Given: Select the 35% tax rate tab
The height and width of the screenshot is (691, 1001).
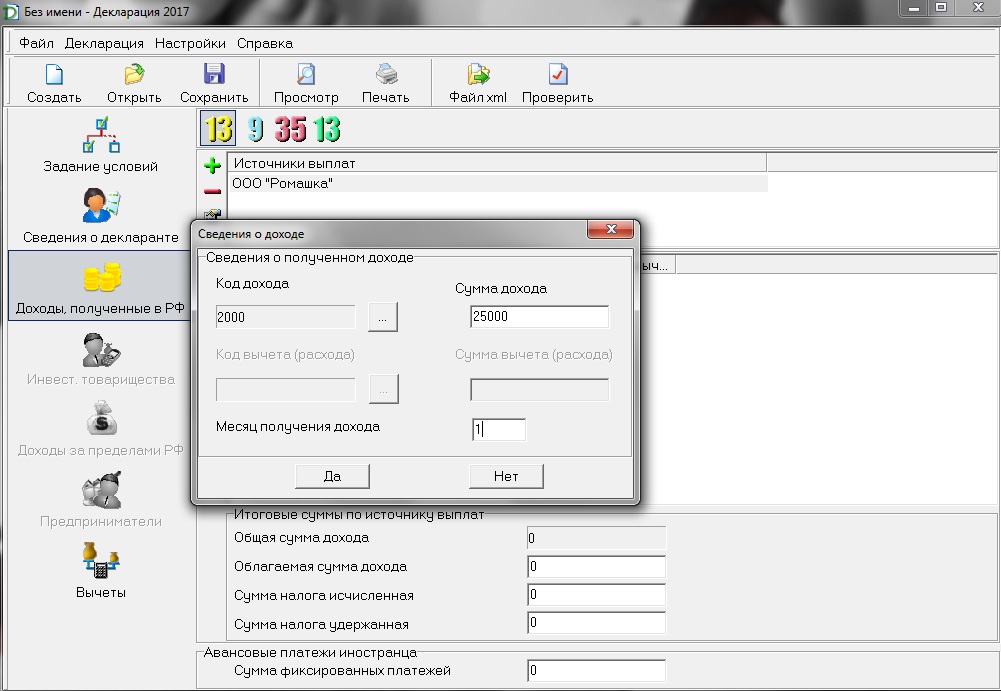Looking at the screenshot, I should [291, 129].
